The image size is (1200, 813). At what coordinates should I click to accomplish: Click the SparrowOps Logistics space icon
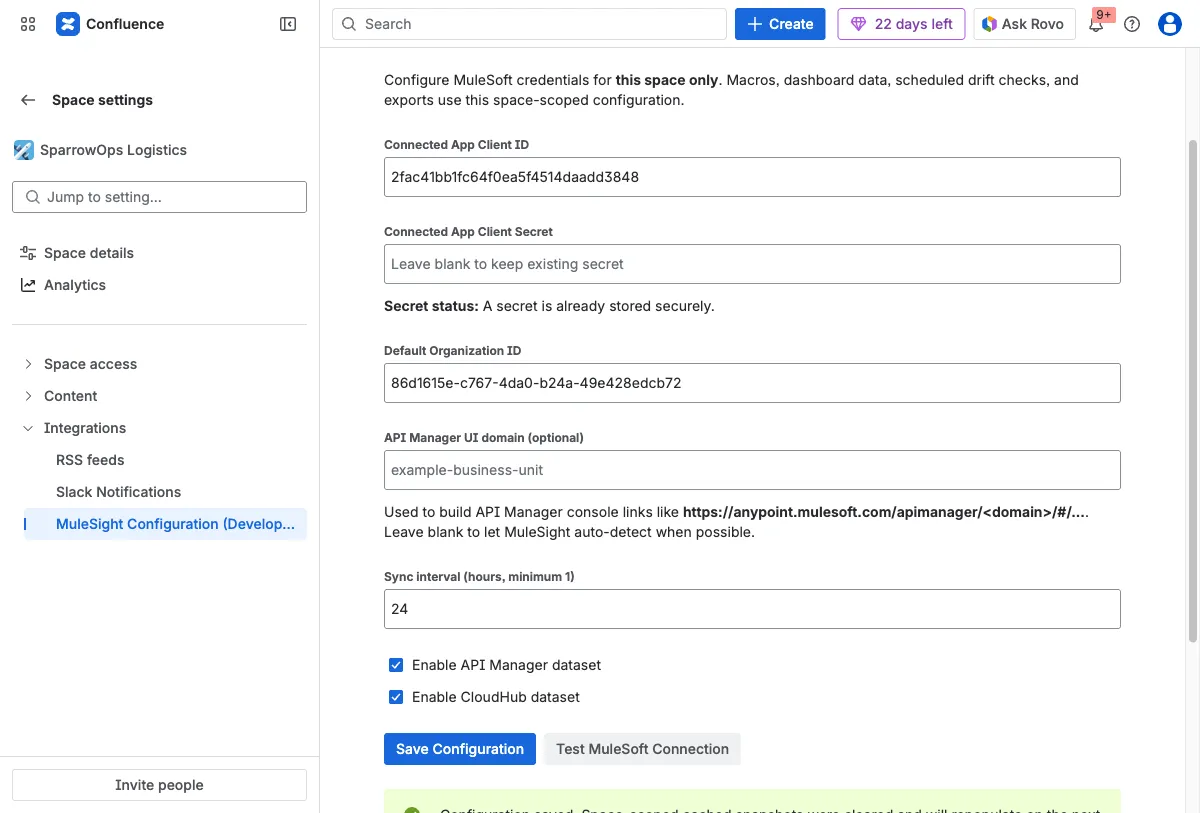tap(23, 150)
